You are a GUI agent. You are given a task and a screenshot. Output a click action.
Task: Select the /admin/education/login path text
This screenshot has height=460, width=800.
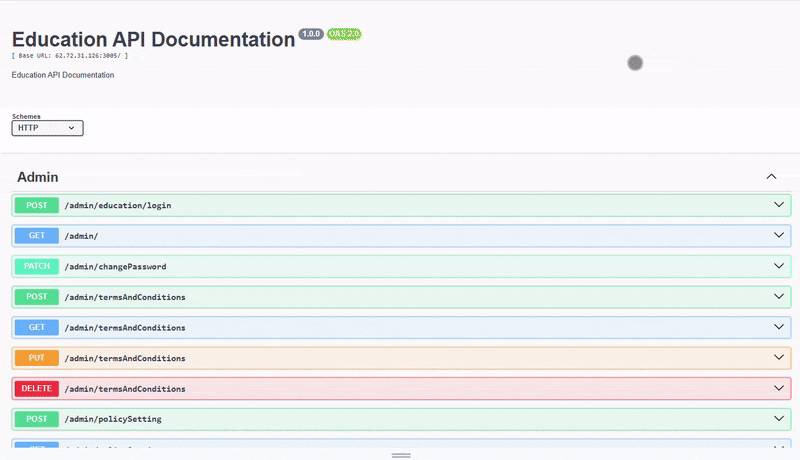pos(118,206)
